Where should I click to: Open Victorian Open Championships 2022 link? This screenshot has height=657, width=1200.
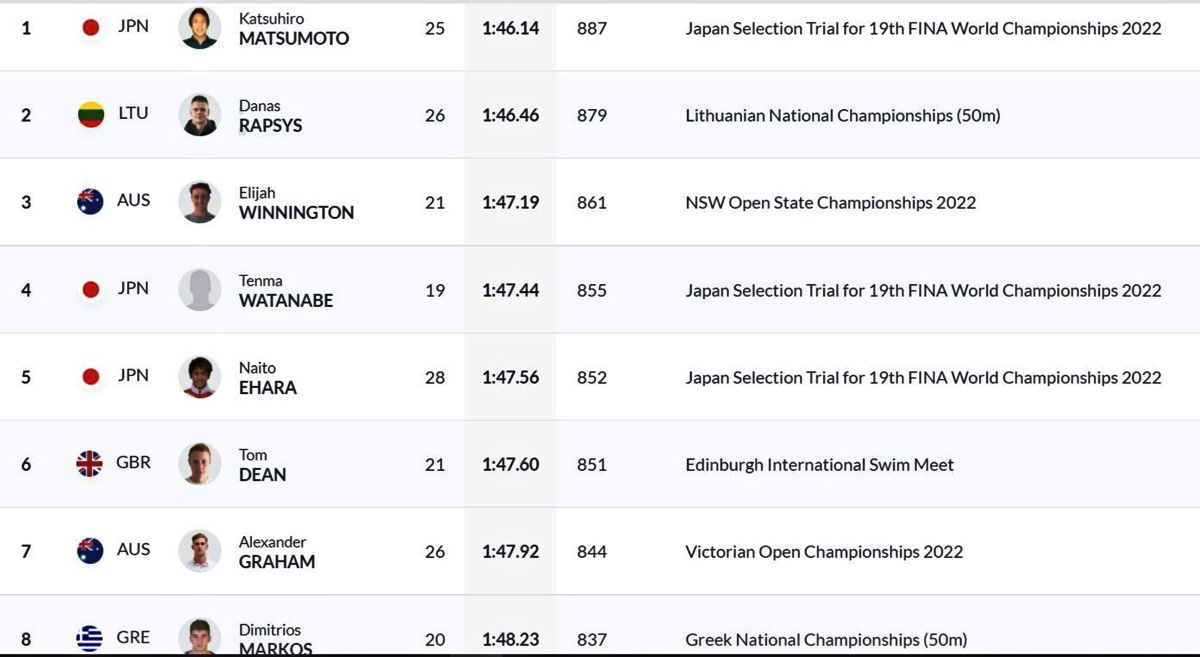pyautogui.click(x=824, y=552)
